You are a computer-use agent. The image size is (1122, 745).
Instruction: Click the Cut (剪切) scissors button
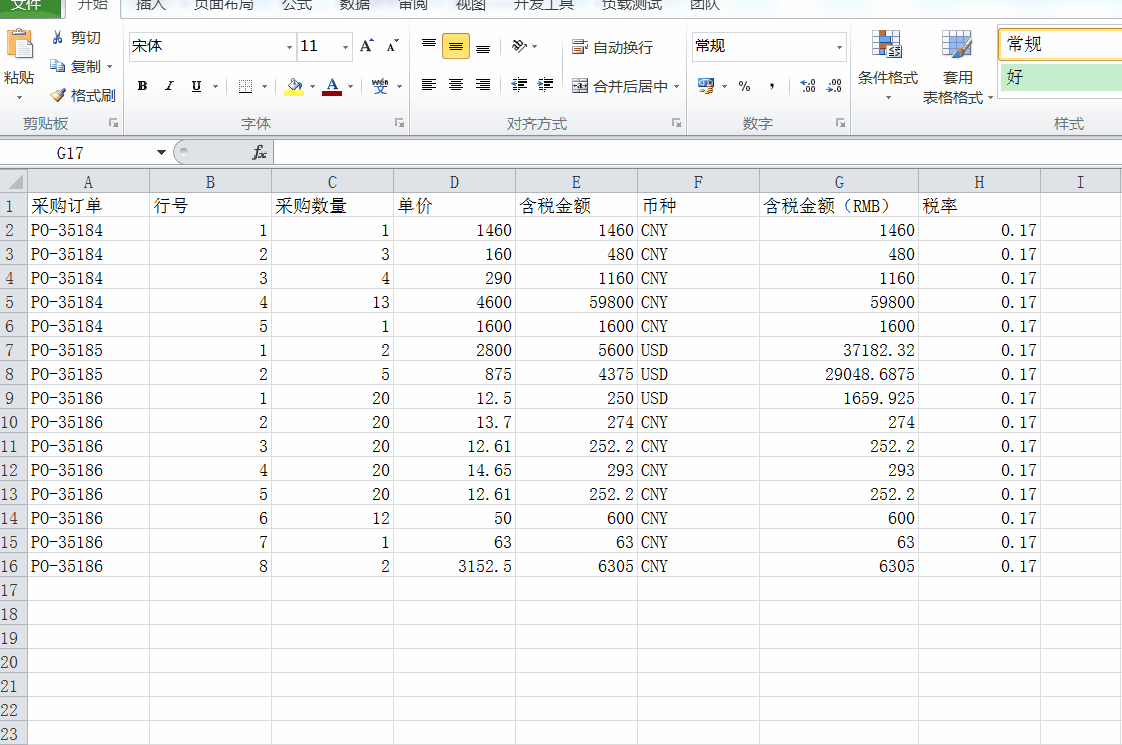(75, 38)
